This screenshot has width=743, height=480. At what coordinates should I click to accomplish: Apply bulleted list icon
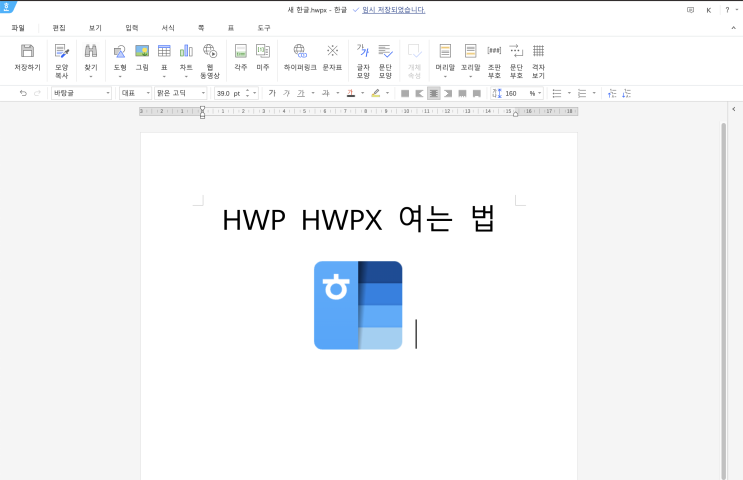[x=557, y=93]
